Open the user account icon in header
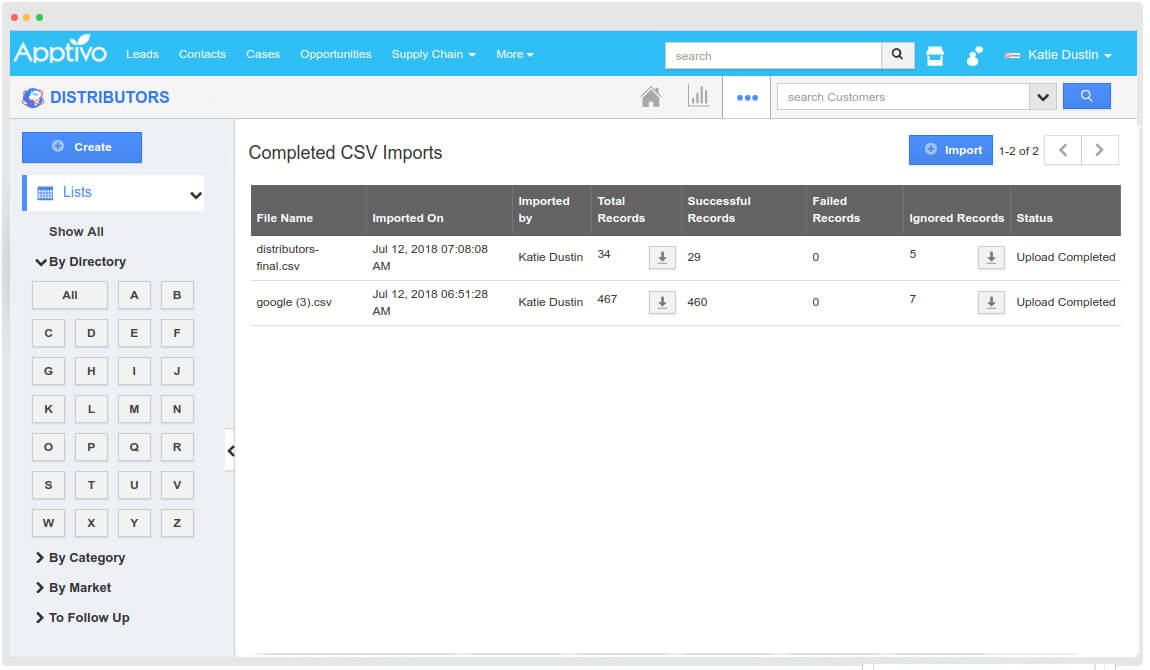 coord(974,56)
